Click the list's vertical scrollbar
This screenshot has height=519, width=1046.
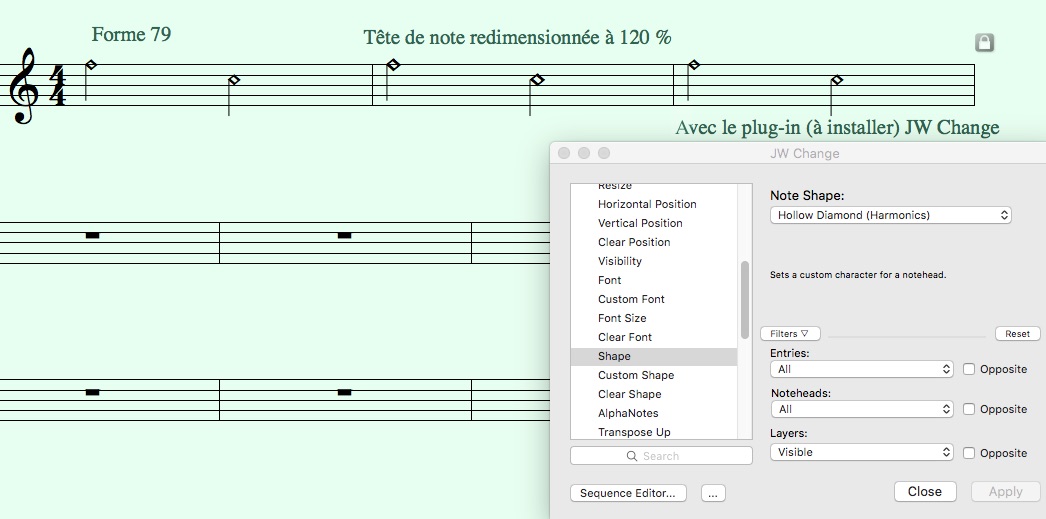[744, 300]
